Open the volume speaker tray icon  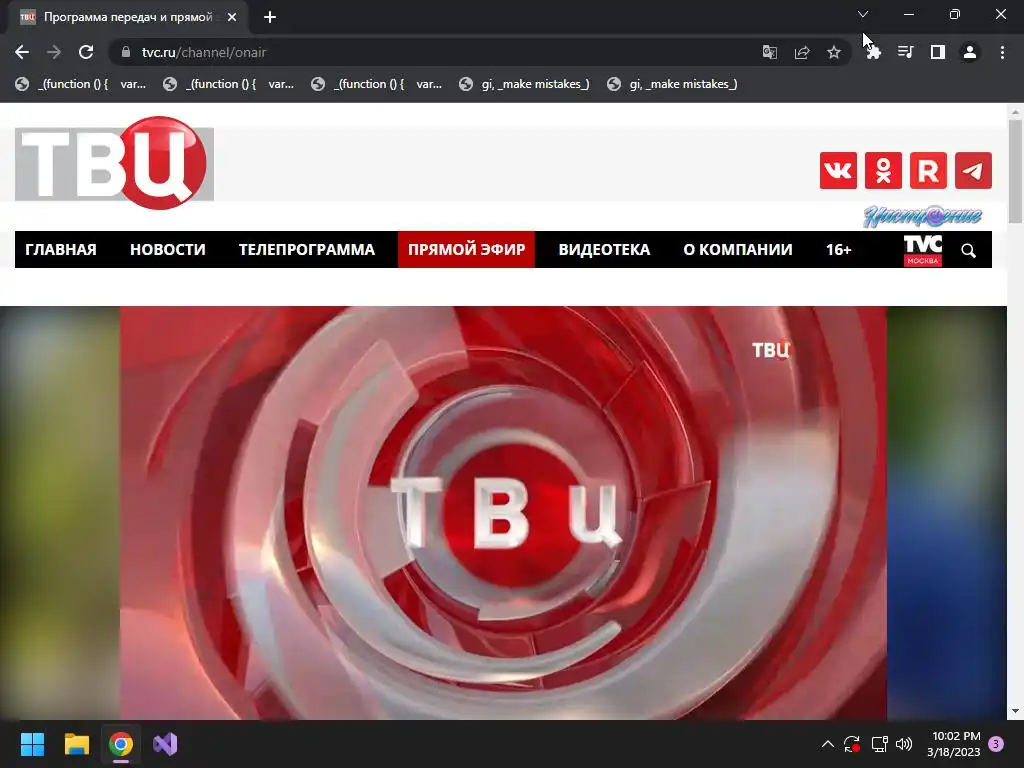pos(904,744)
